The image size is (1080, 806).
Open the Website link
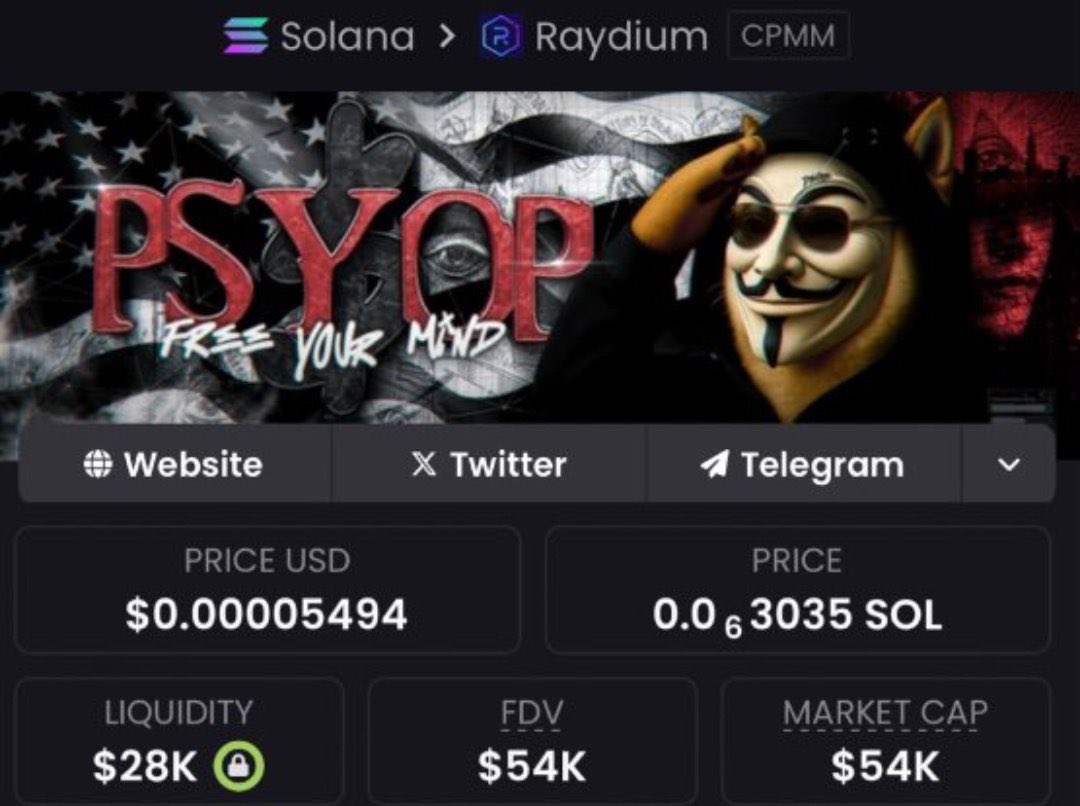pos(175,464)
